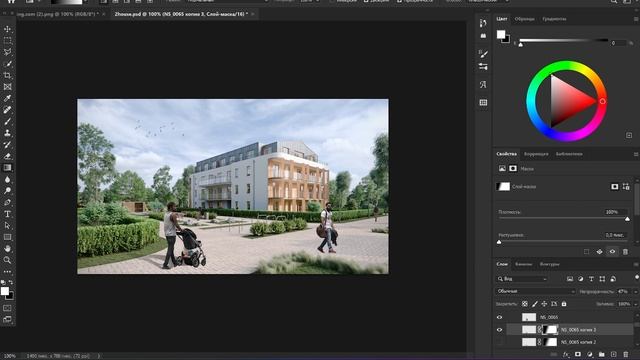Select the Eyedropper tool
Screen dimensions: 640x360
[7, 98]
